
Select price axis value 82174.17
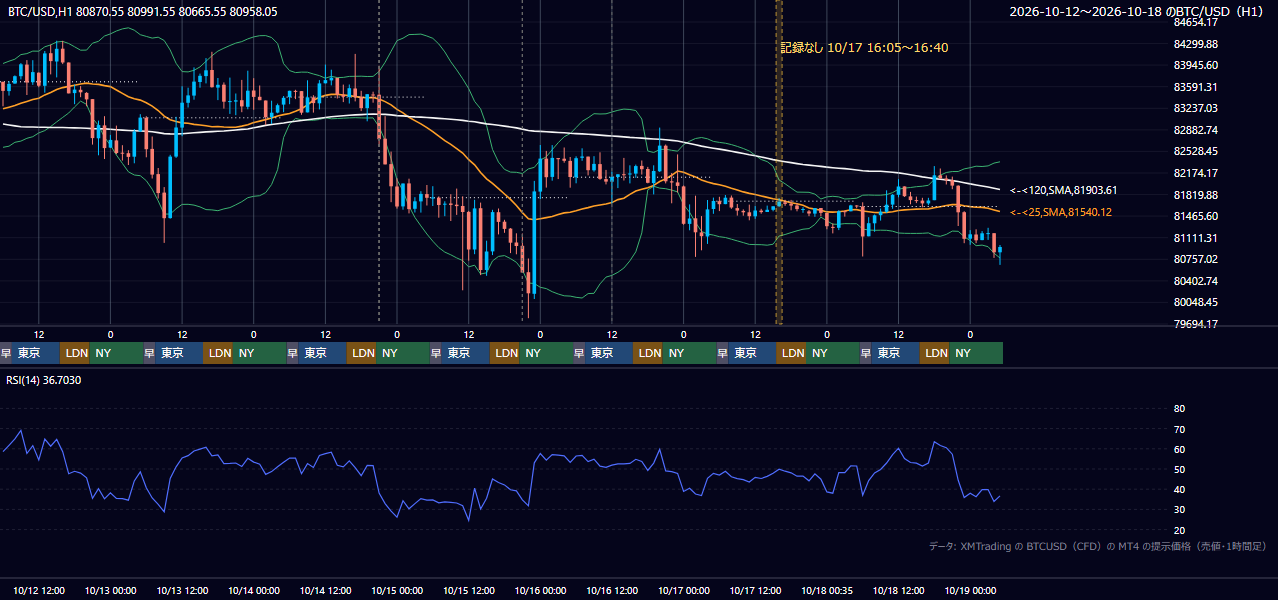(1195, 173)
